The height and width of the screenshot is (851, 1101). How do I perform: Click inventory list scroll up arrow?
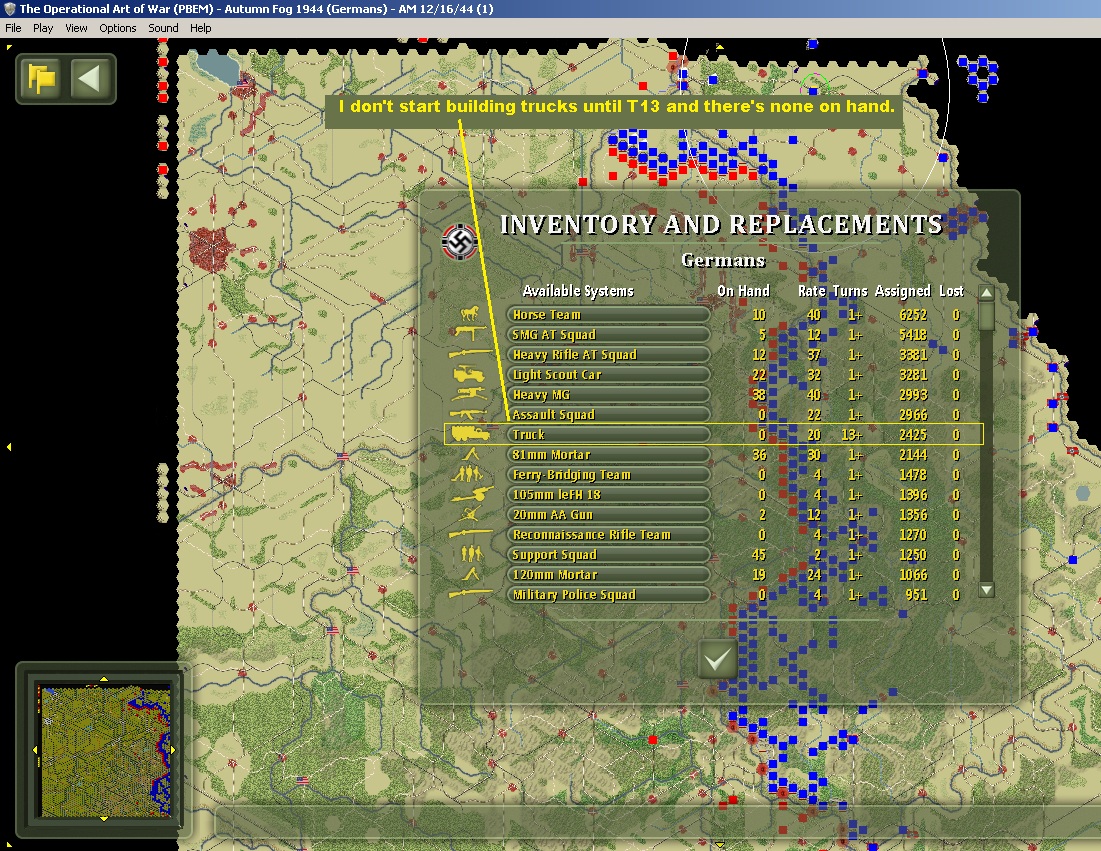point(987,292)
